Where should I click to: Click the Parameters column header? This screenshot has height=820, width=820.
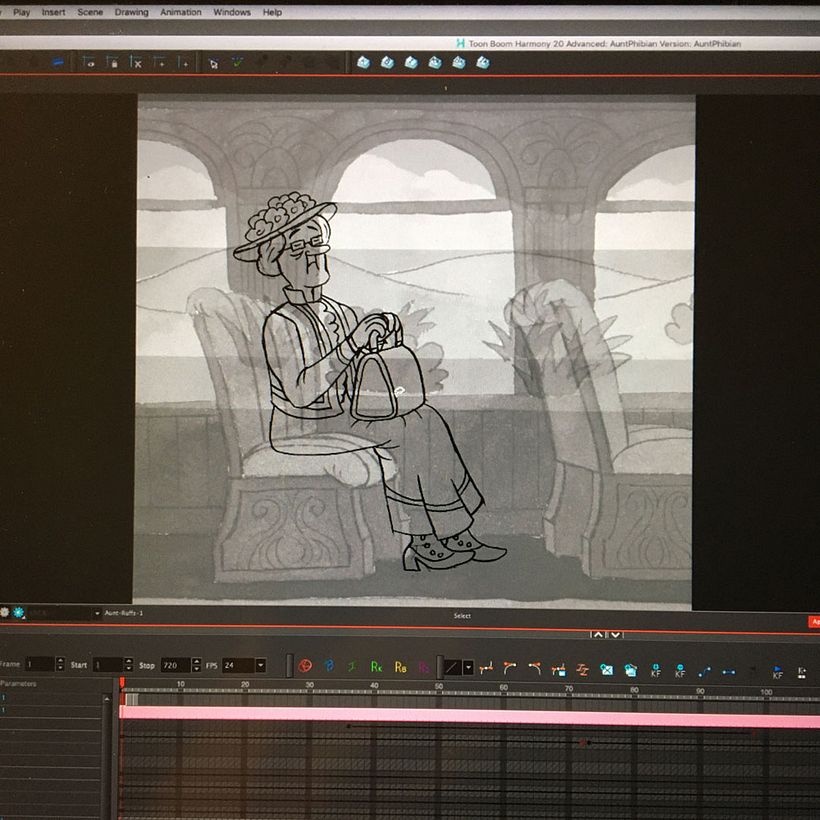coord(18,684)
